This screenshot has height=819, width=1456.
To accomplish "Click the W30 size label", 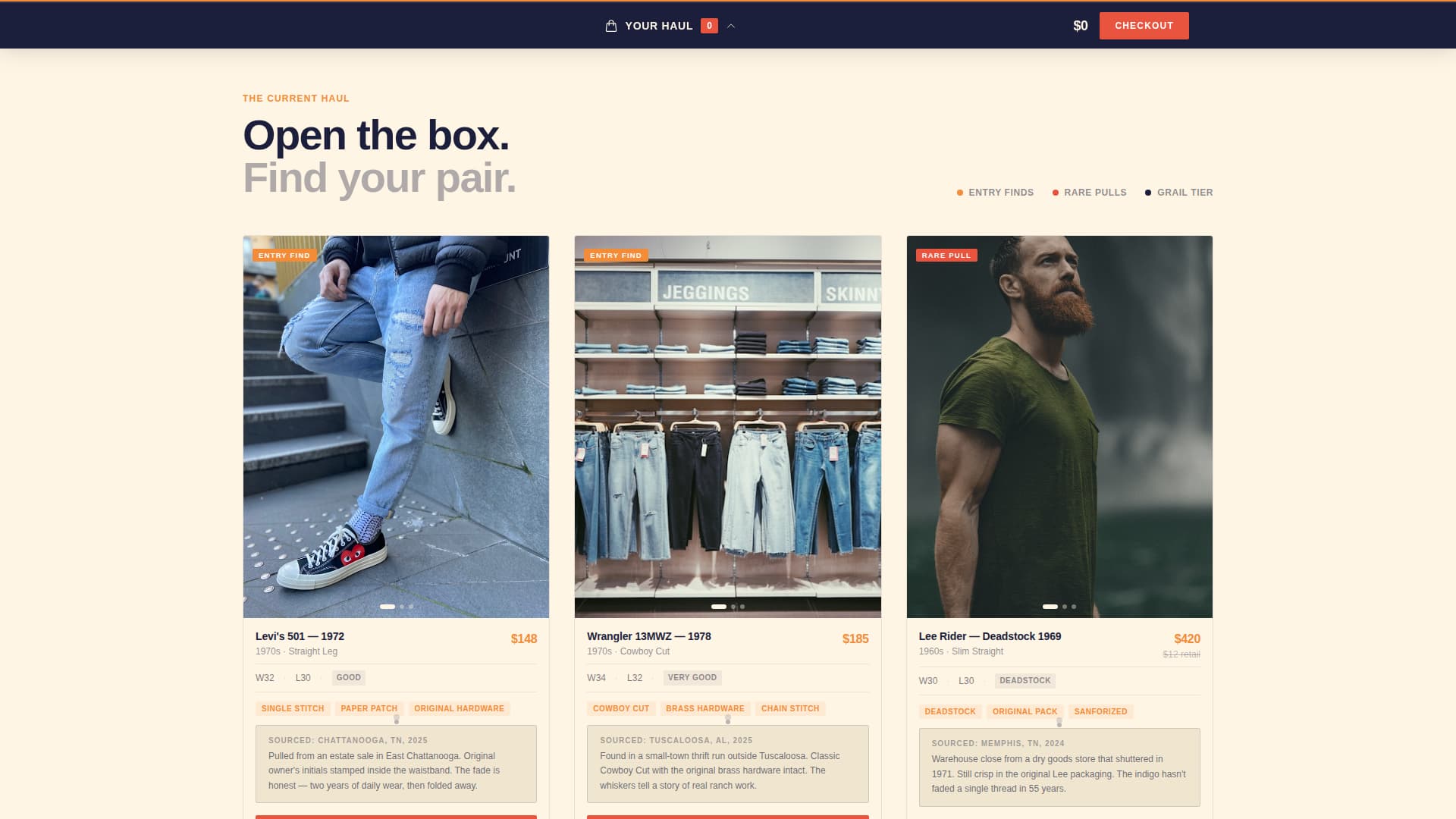I will (928, 681).
